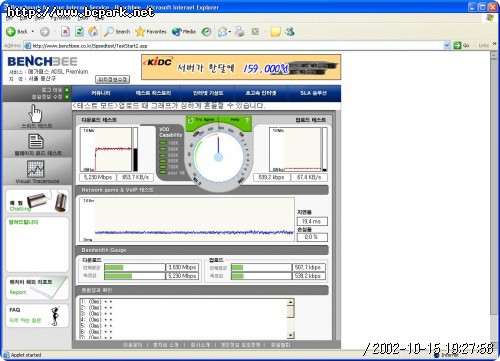Go to the Home page icon
The image size is (500, 361).
point(93,32)
